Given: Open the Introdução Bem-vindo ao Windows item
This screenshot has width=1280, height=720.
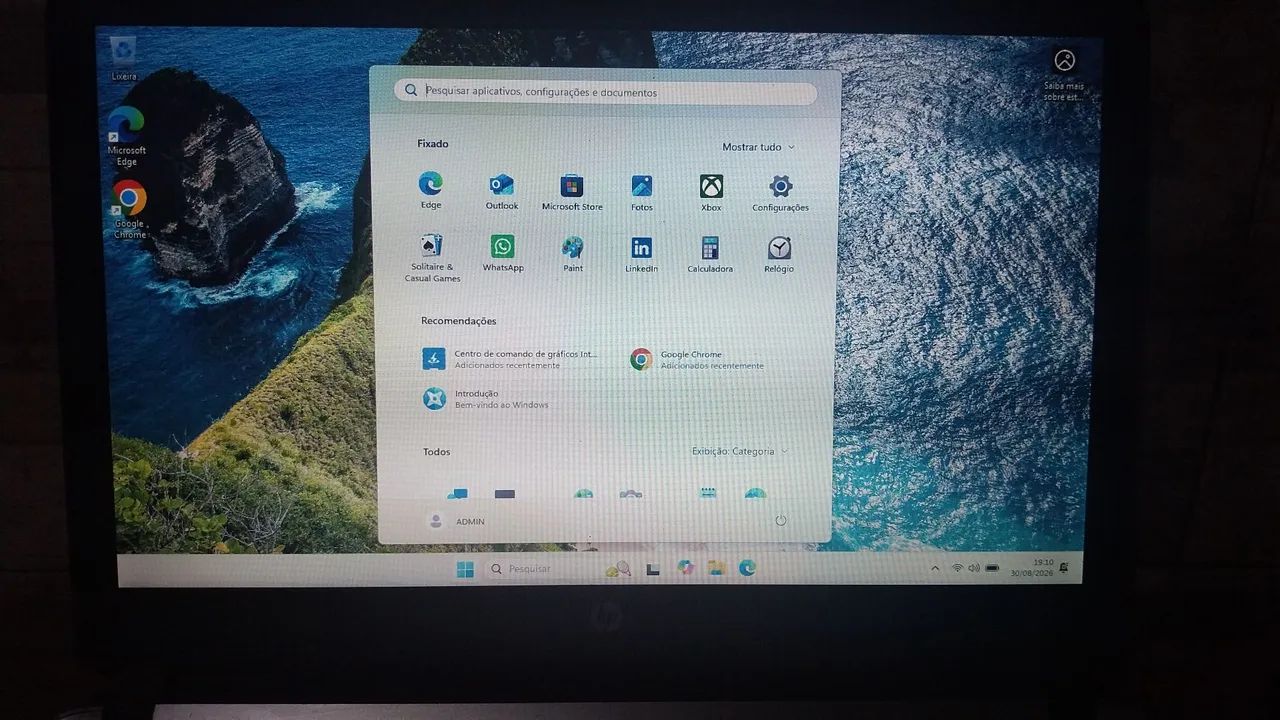Looking at the screenshot, I should tap(486, 399).
